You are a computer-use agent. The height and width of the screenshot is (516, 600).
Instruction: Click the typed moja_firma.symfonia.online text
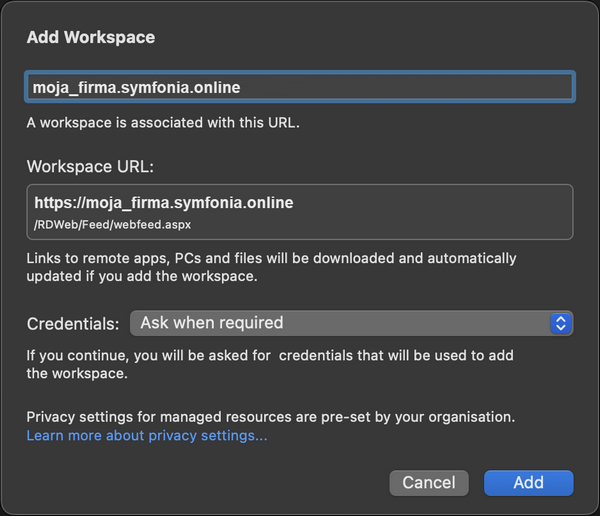click(x=136, y=87)
